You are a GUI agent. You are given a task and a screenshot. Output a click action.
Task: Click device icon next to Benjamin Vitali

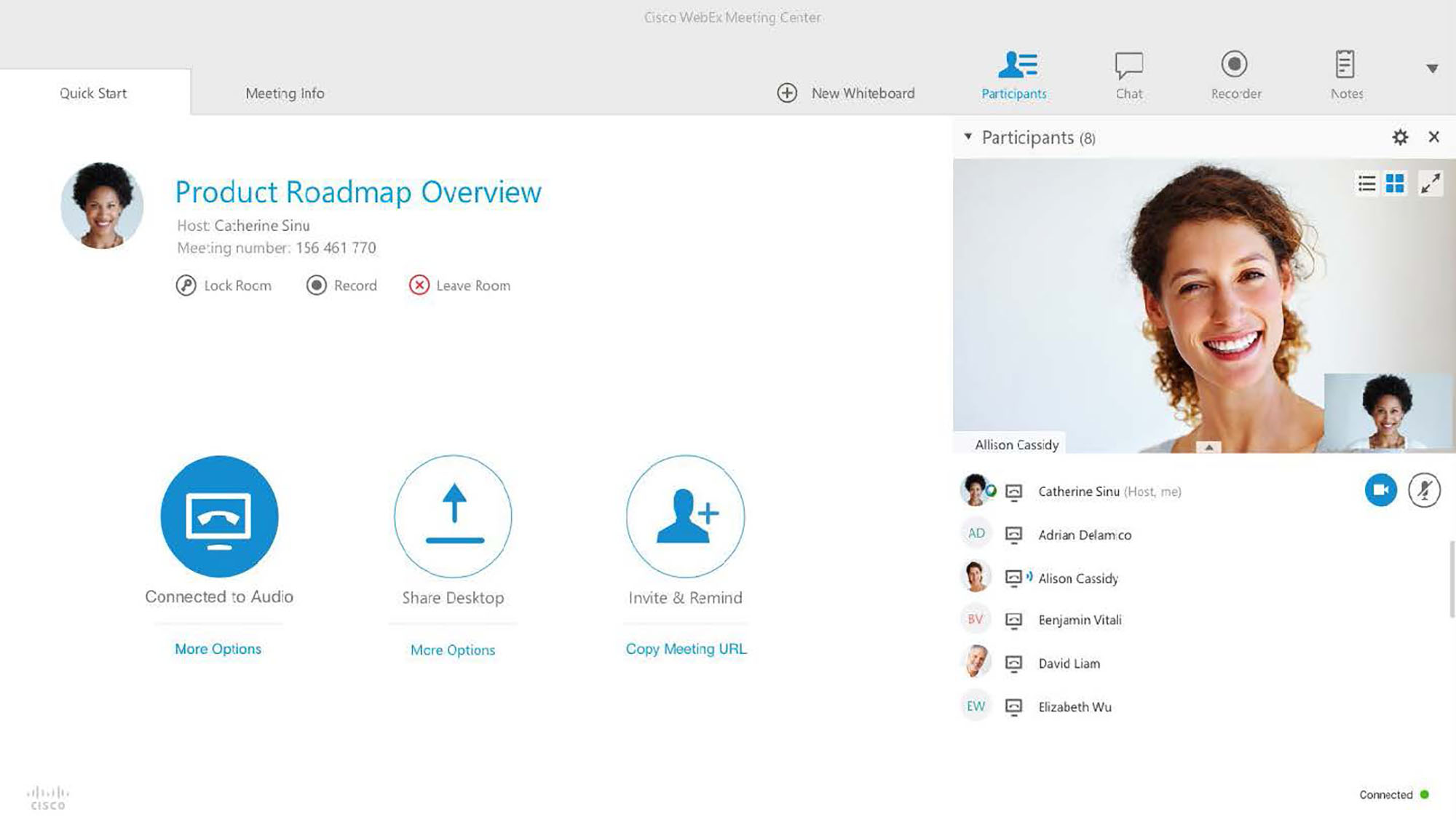click(1013, 620)
